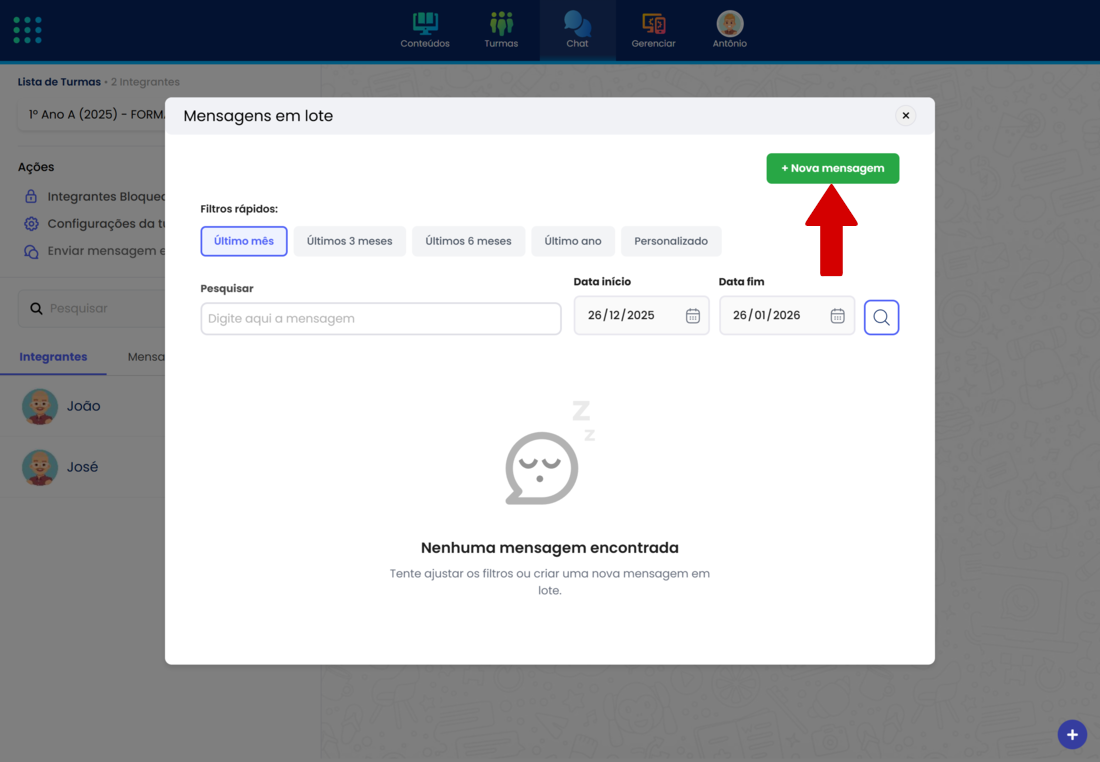
Task: Open the Turmas section icon
Action: tap(501, 24)
